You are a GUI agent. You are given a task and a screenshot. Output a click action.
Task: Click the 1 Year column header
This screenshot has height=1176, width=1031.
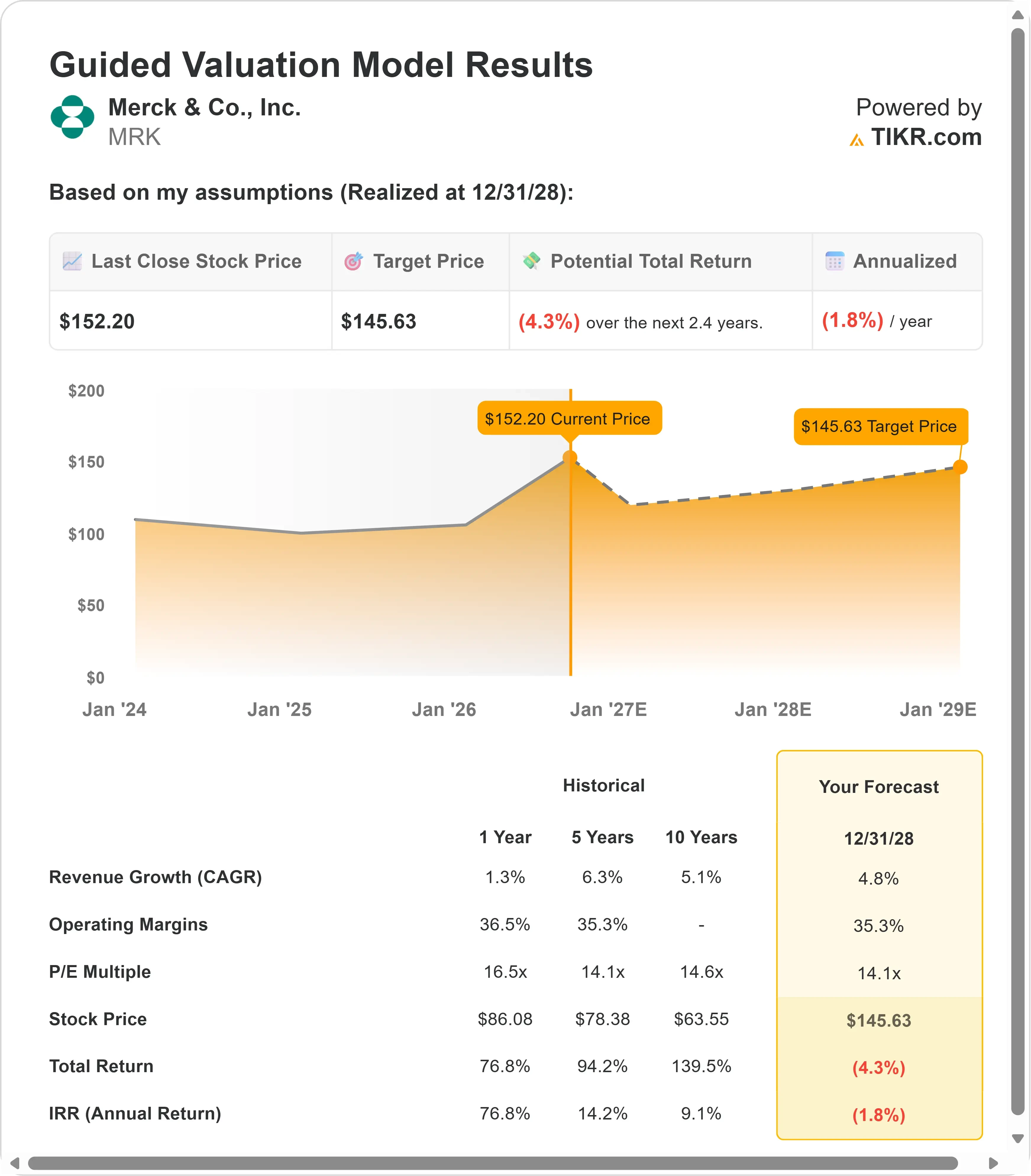click(505, 837)
